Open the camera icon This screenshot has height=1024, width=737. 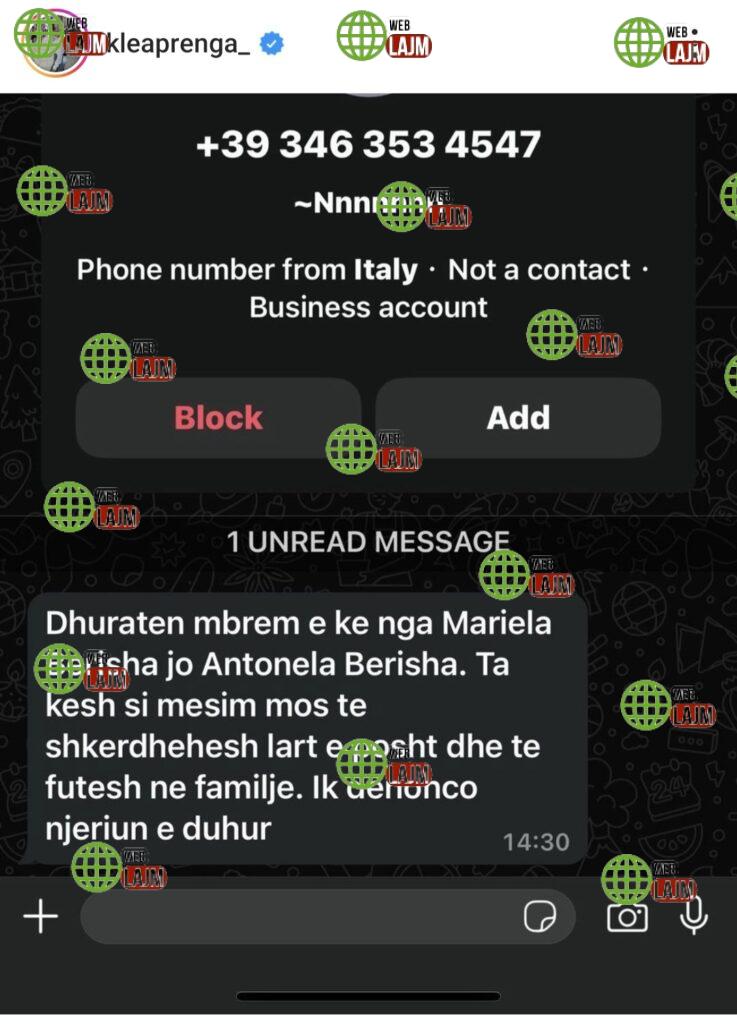(627, 917)
